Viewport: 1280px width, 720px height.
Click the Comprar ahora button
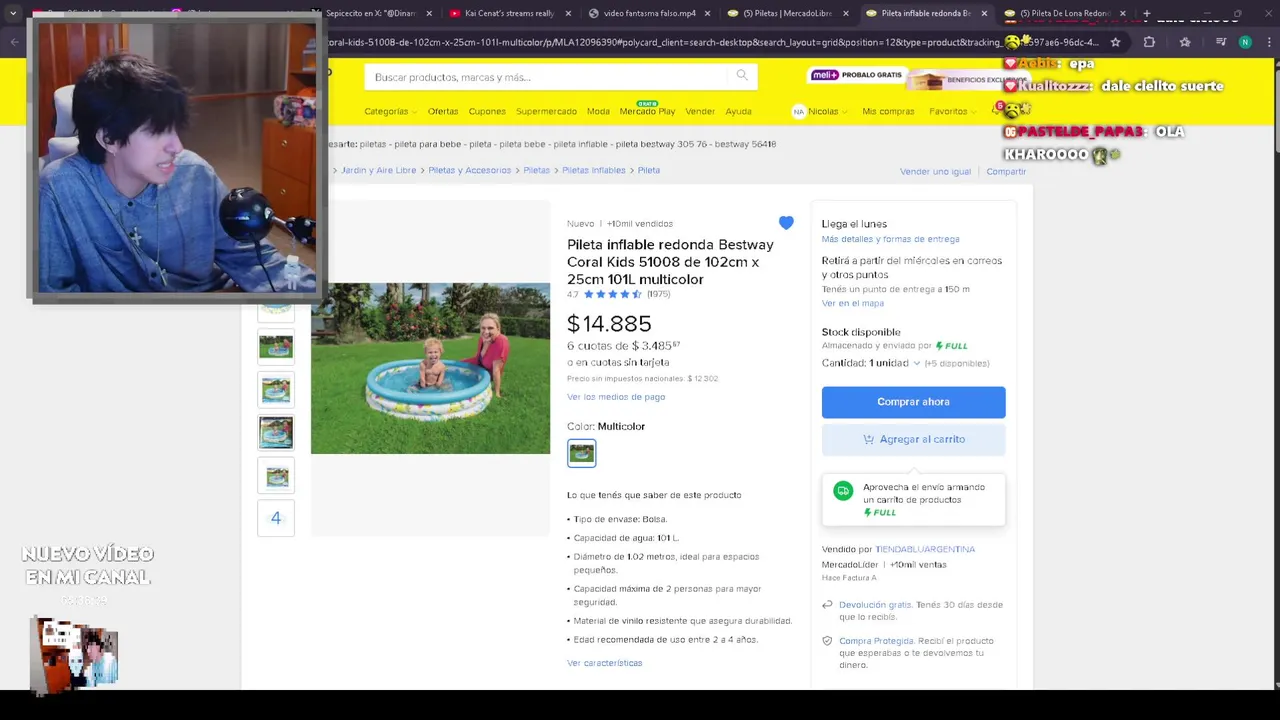(913, 402)
